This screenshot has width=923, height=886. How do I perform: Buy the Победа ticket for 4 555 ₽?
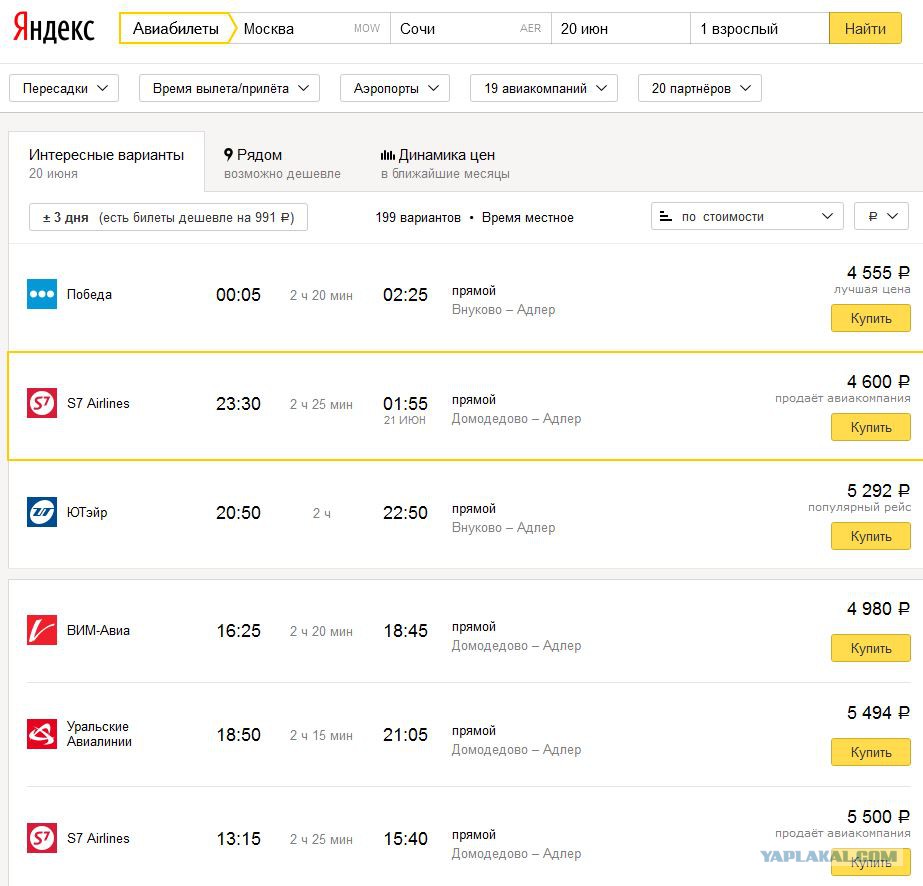point(871,318)
